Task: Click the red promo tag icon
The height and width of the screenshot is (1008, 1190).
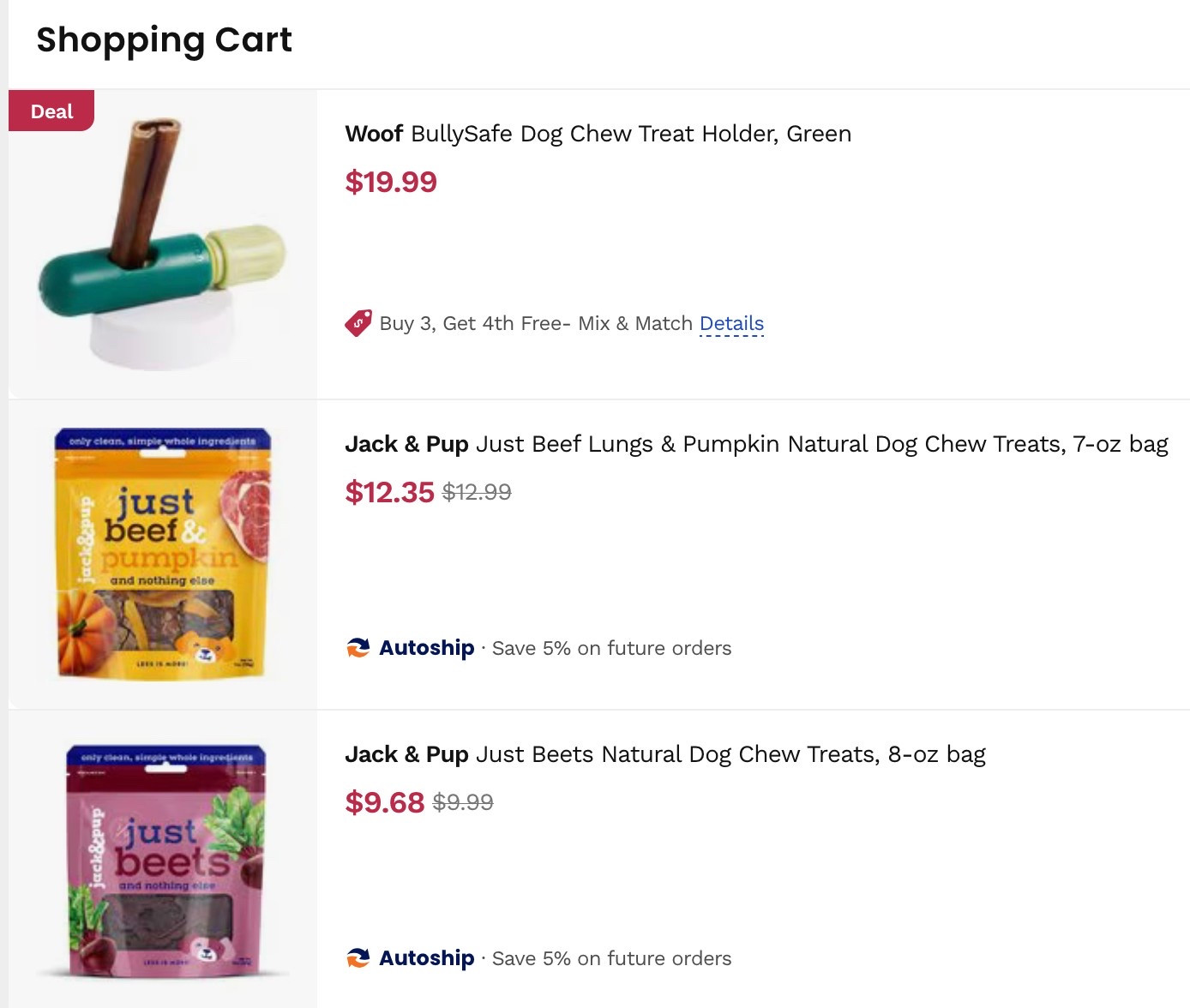Action: click(x=358, y=323)
